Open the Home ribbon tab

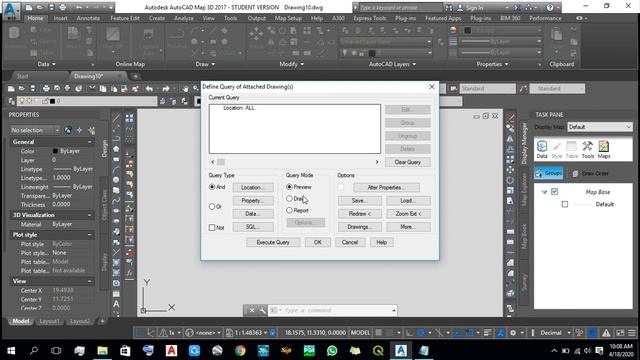(x=35, y=18)
